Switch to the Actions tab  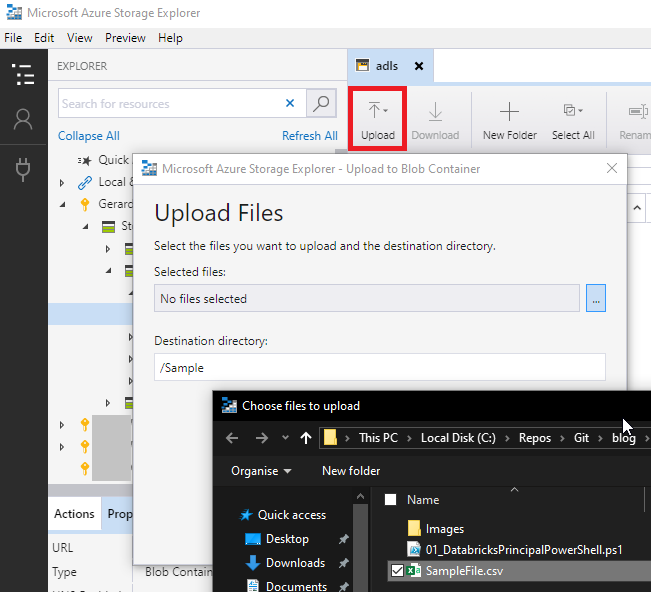pyautogui.click(x=74, y=514)
